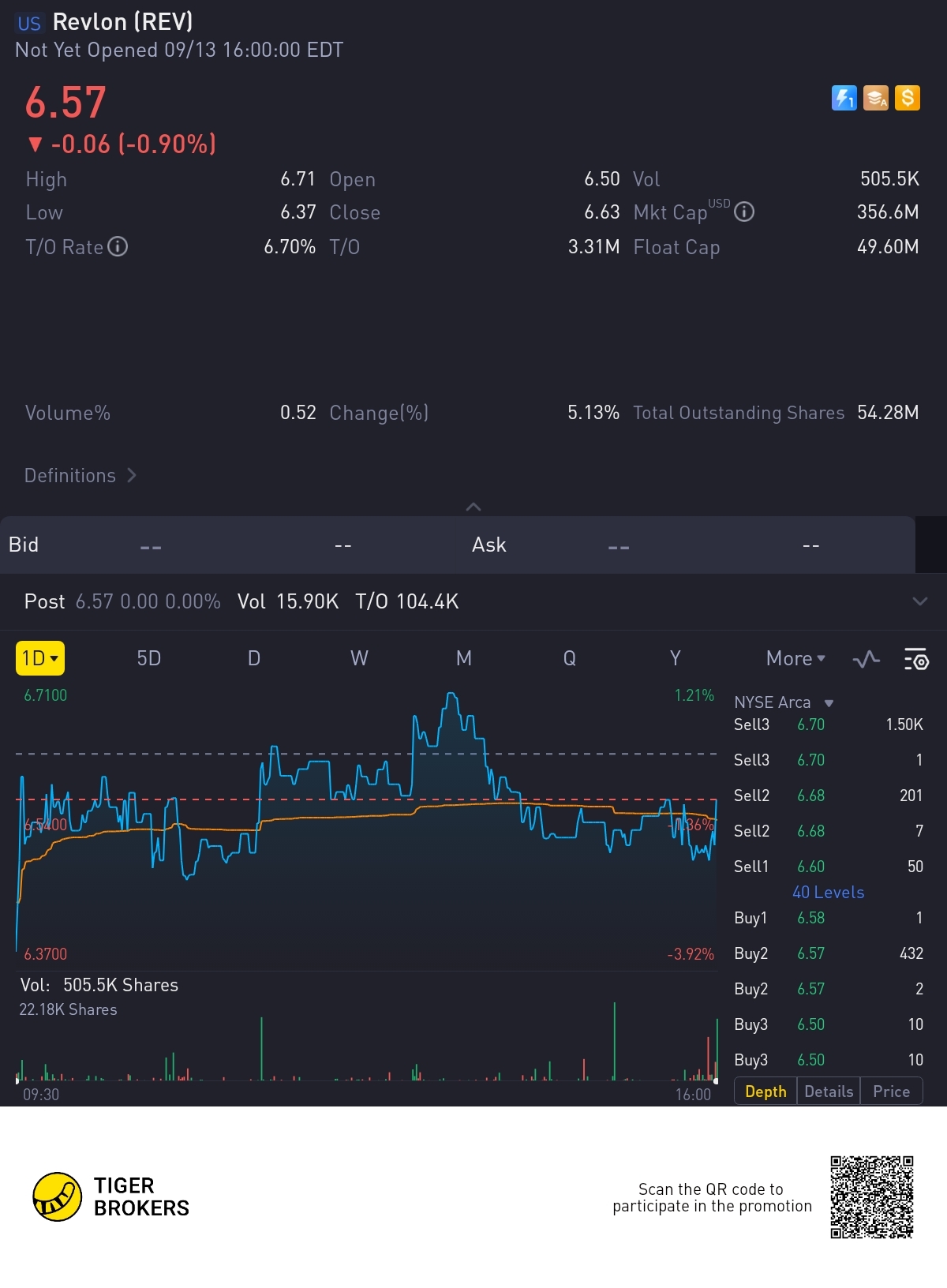Viewport: 947px width, 1288px height.
Task: Open the 1D timeframe dropdown
Action: point(40,658)
